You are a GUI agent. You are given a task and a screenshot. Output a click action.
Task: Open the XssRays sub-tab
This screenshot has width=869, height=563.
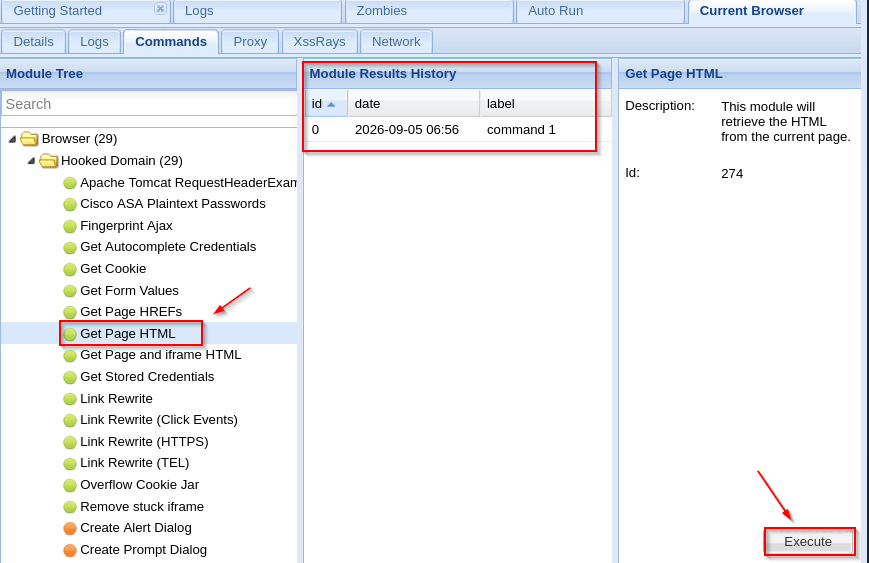click(x=319, y=42)
